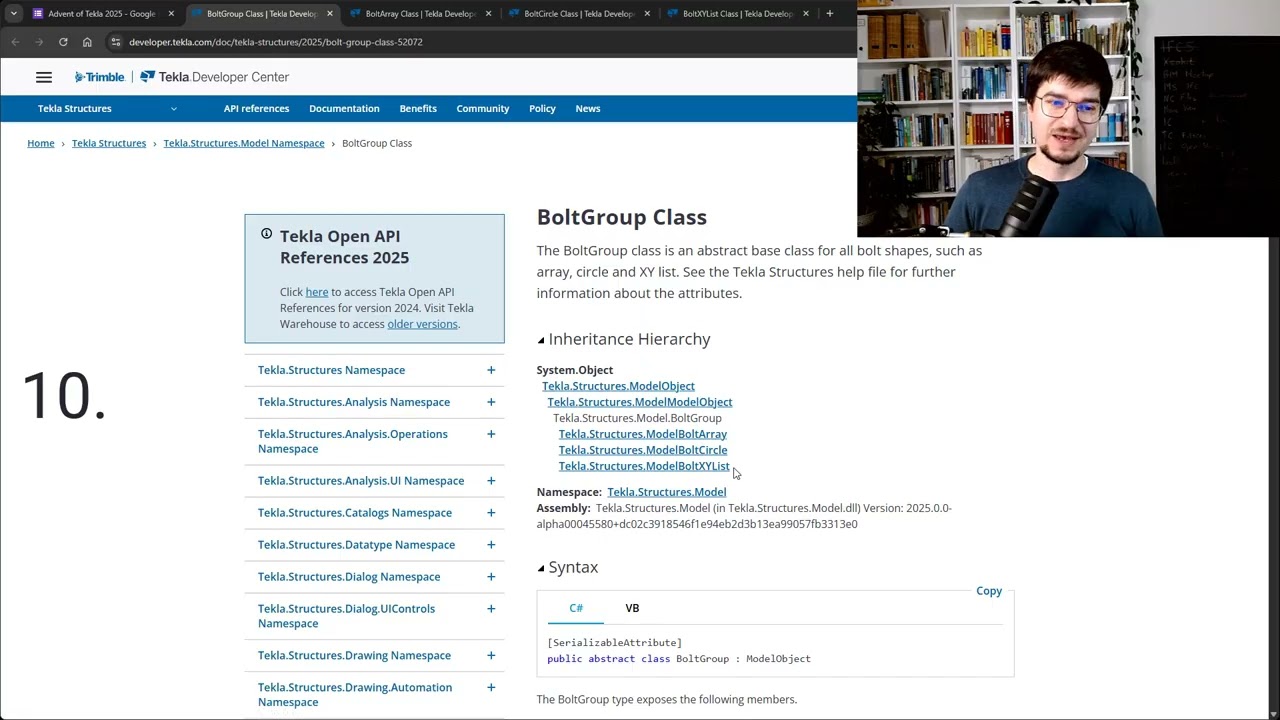Close the BoltArray Class browser tab
Viewport: 1280px width, 720px height.
coord(488,14)
